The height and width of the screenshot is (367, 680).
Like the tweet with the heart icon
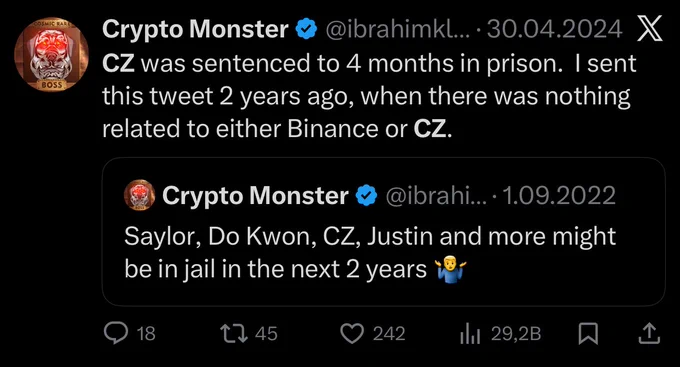[352, 334]
